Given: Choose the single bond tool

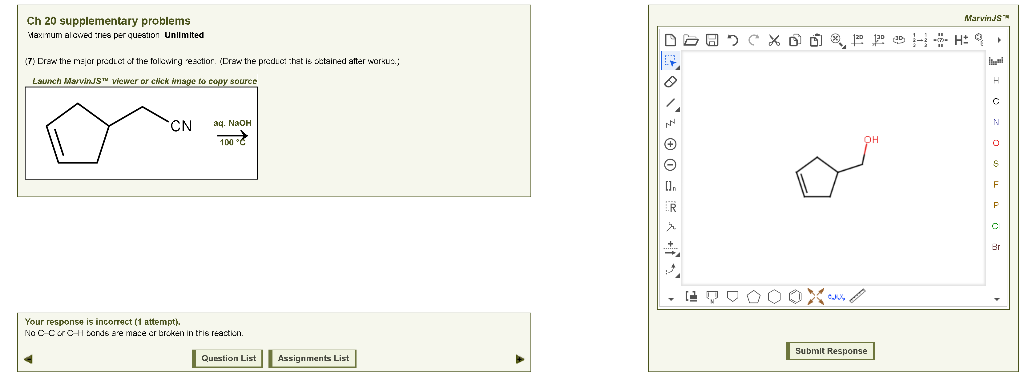Looking at the screenshot, I should pos(671,103).
